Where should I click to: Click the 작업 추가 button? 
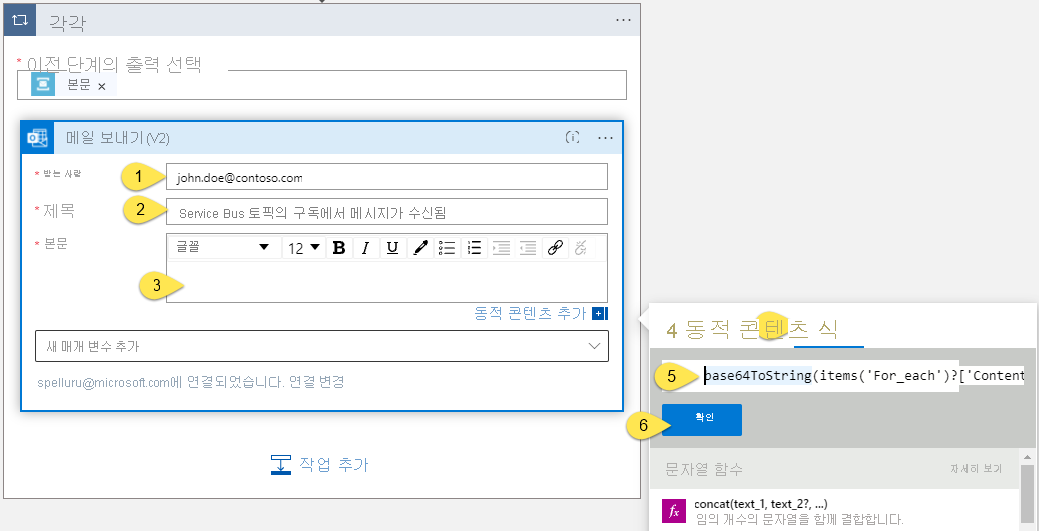(x=319, y=465)
